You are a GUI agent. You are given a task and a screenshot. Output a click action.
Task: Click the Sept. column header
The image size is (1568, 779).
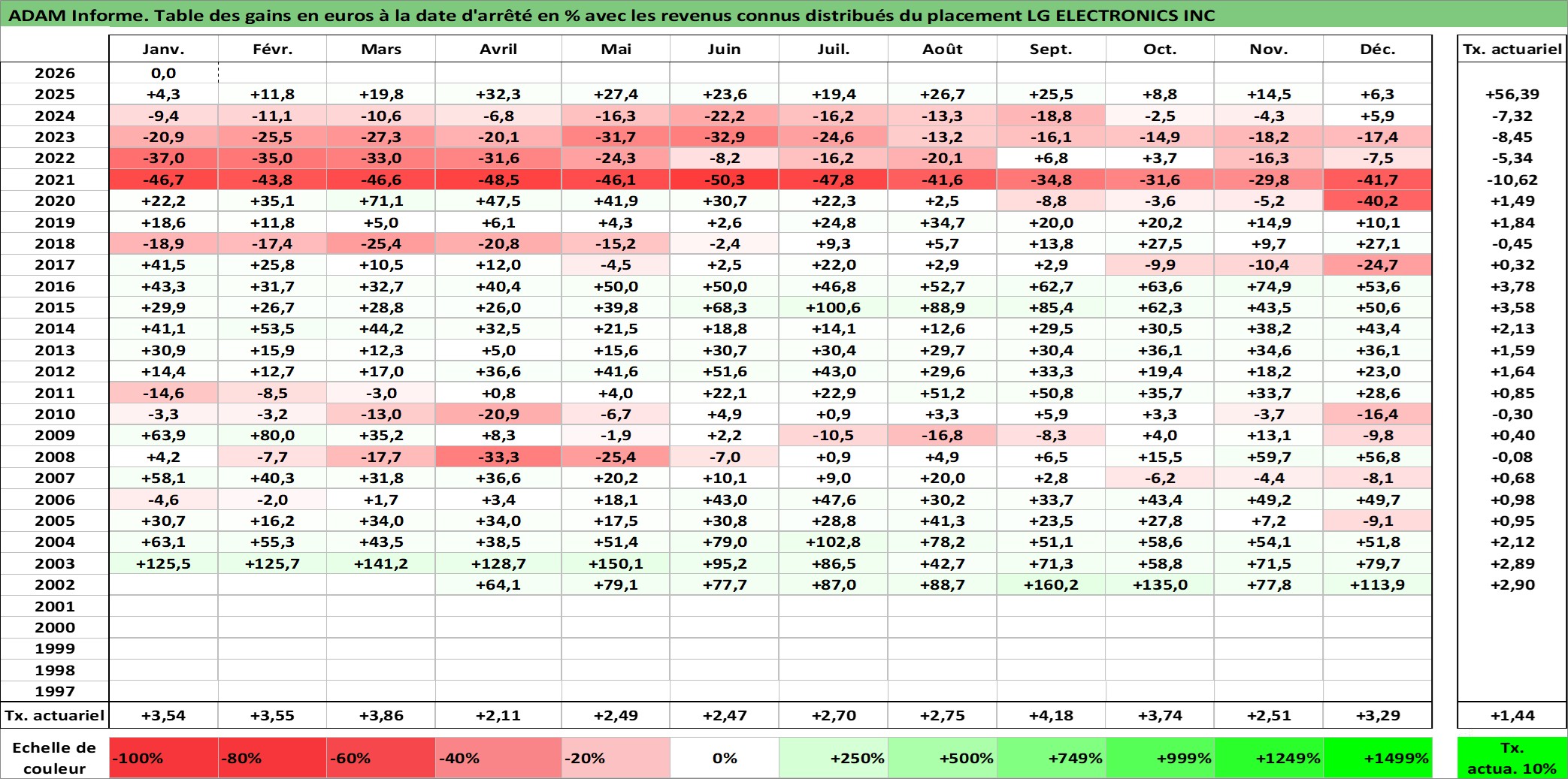(1051, 49)
